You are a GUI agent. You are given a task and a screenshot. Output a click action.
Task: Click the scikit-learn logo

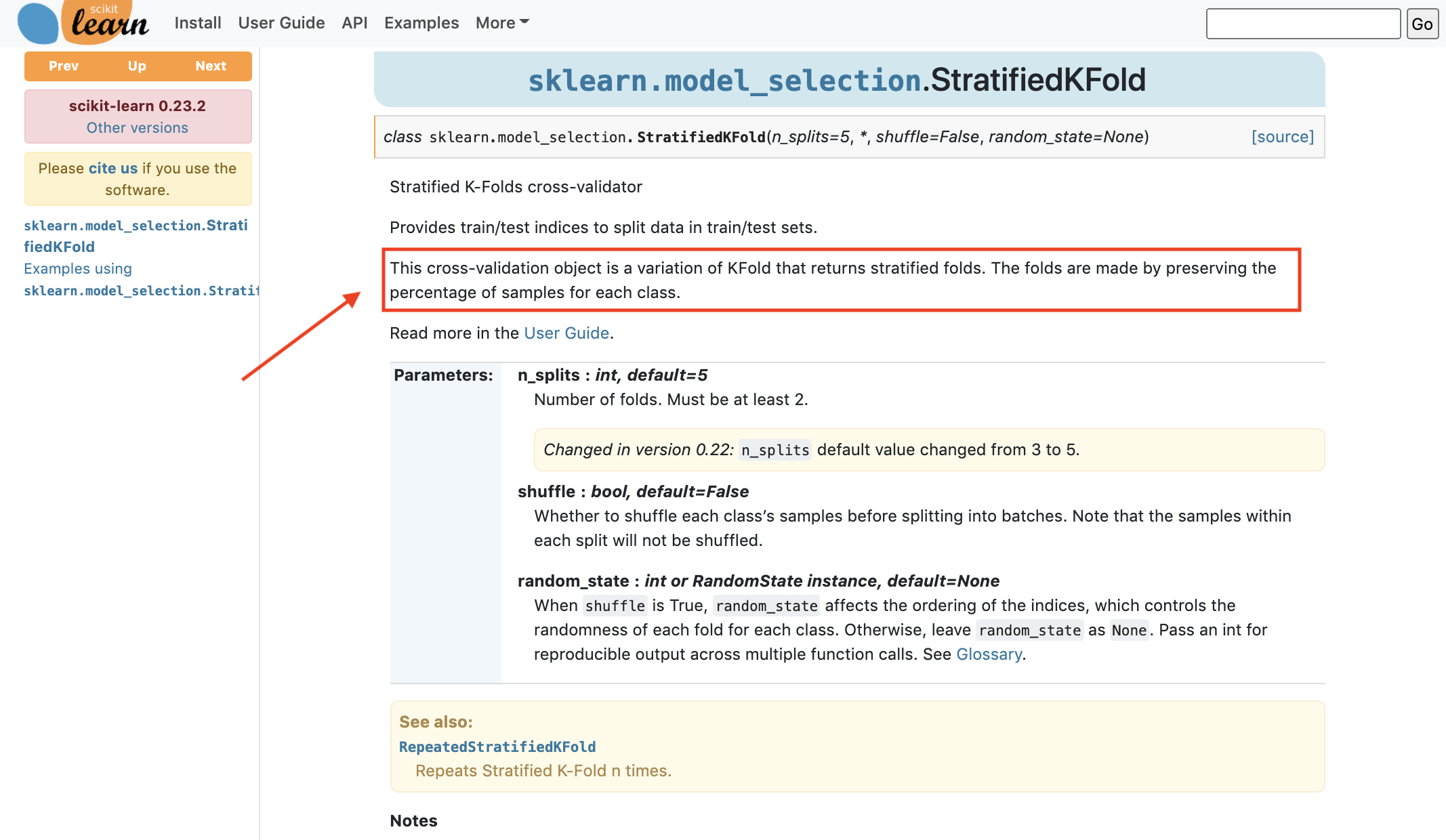pyautogui.click(x=83, y=22)
